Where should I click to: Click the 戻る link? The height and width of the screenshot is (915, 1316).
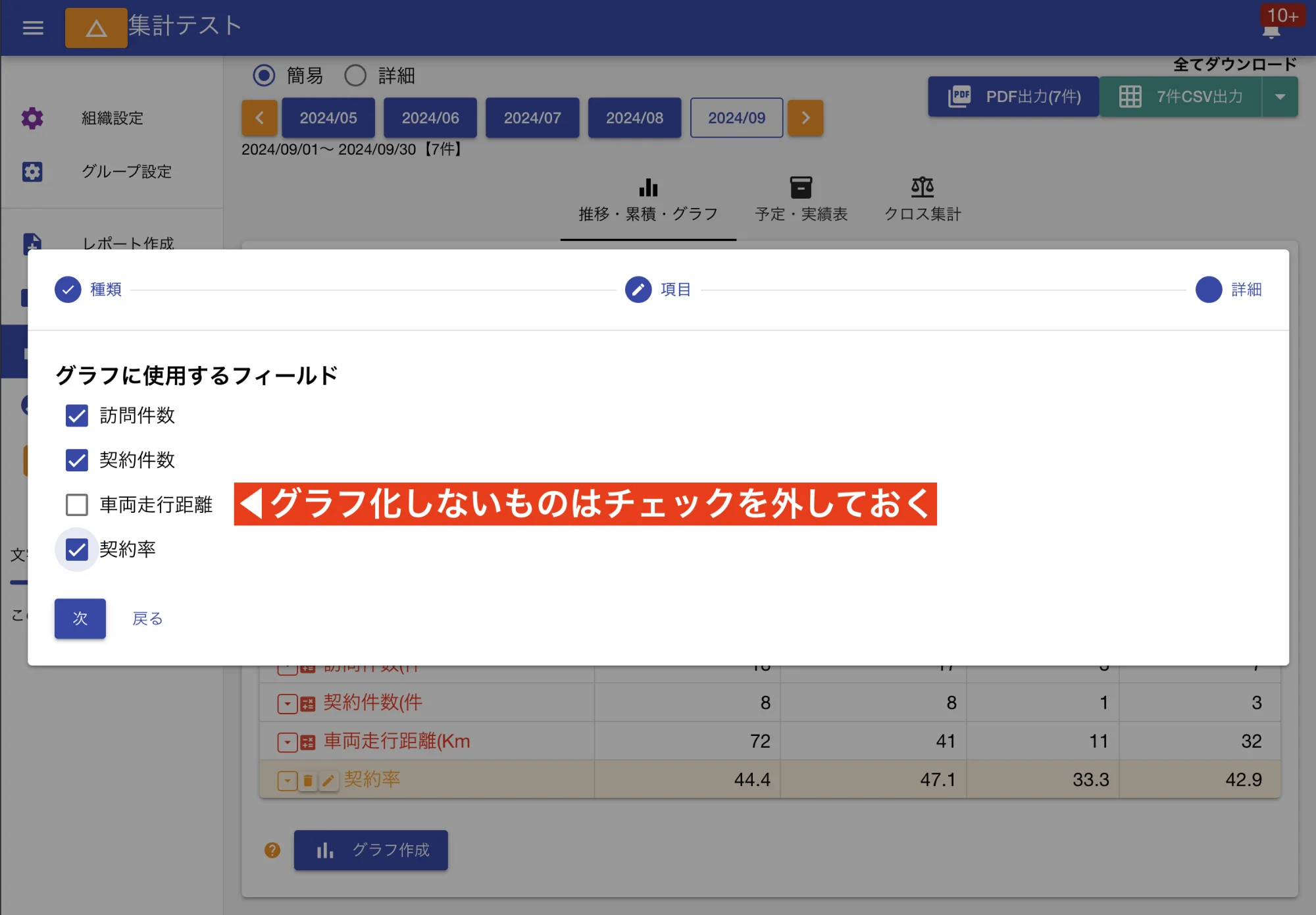147,619
